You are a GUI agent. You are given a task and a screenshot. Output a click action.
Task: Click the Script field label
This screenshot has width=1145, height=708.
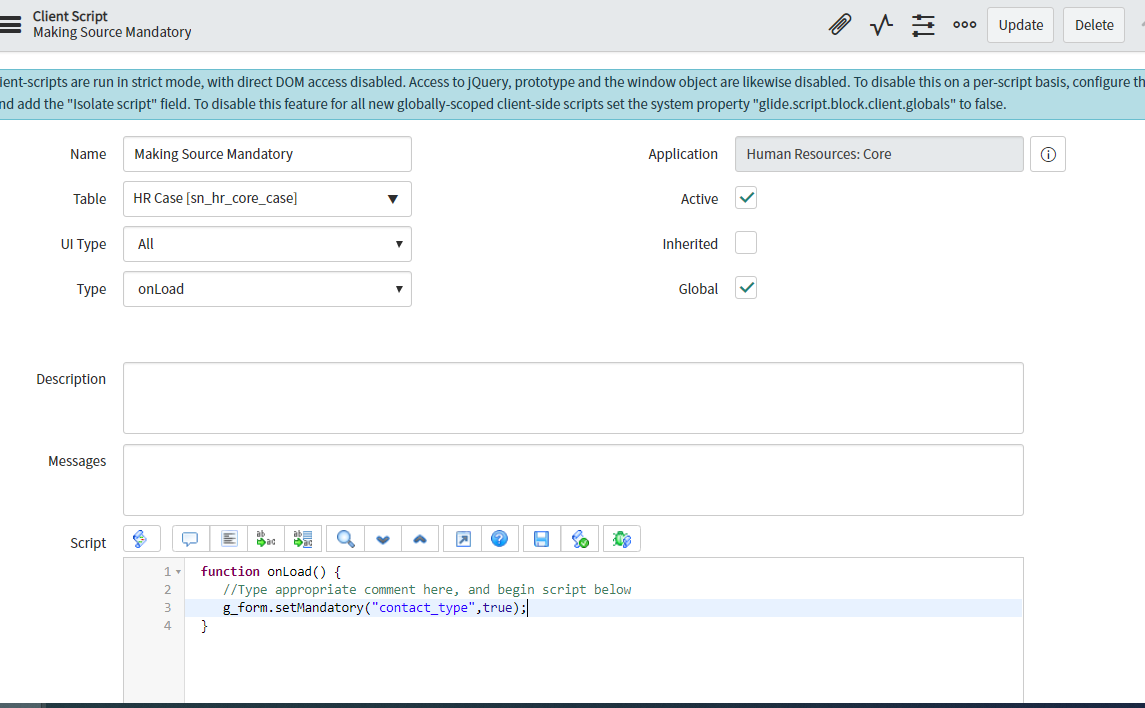tap(88, 543)
